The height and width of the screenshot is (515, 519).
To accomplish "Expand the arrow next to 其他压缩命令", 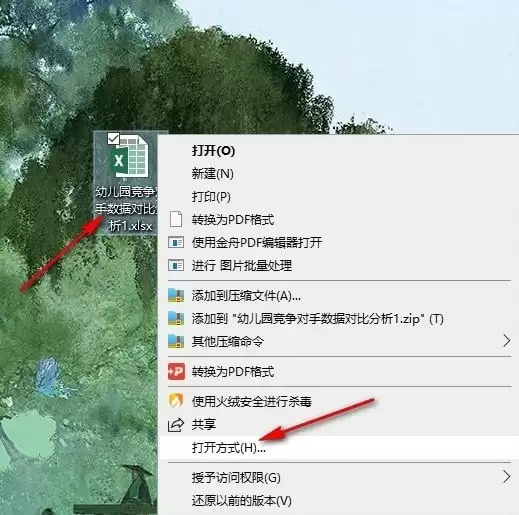I will point(507,341).
